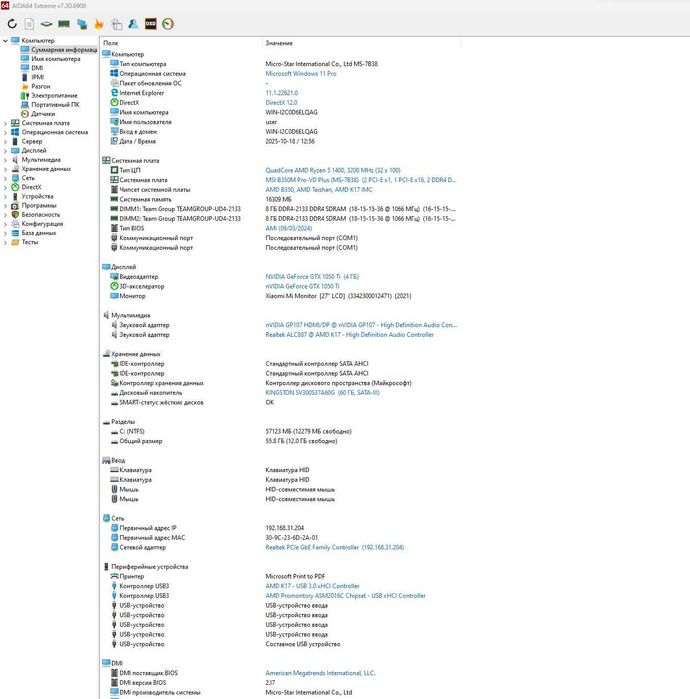The height and width of the screenshot is (699, 690).
Task: Select Суммарная информация in tree
Action: pyautogui.click(x=64, y=50)
